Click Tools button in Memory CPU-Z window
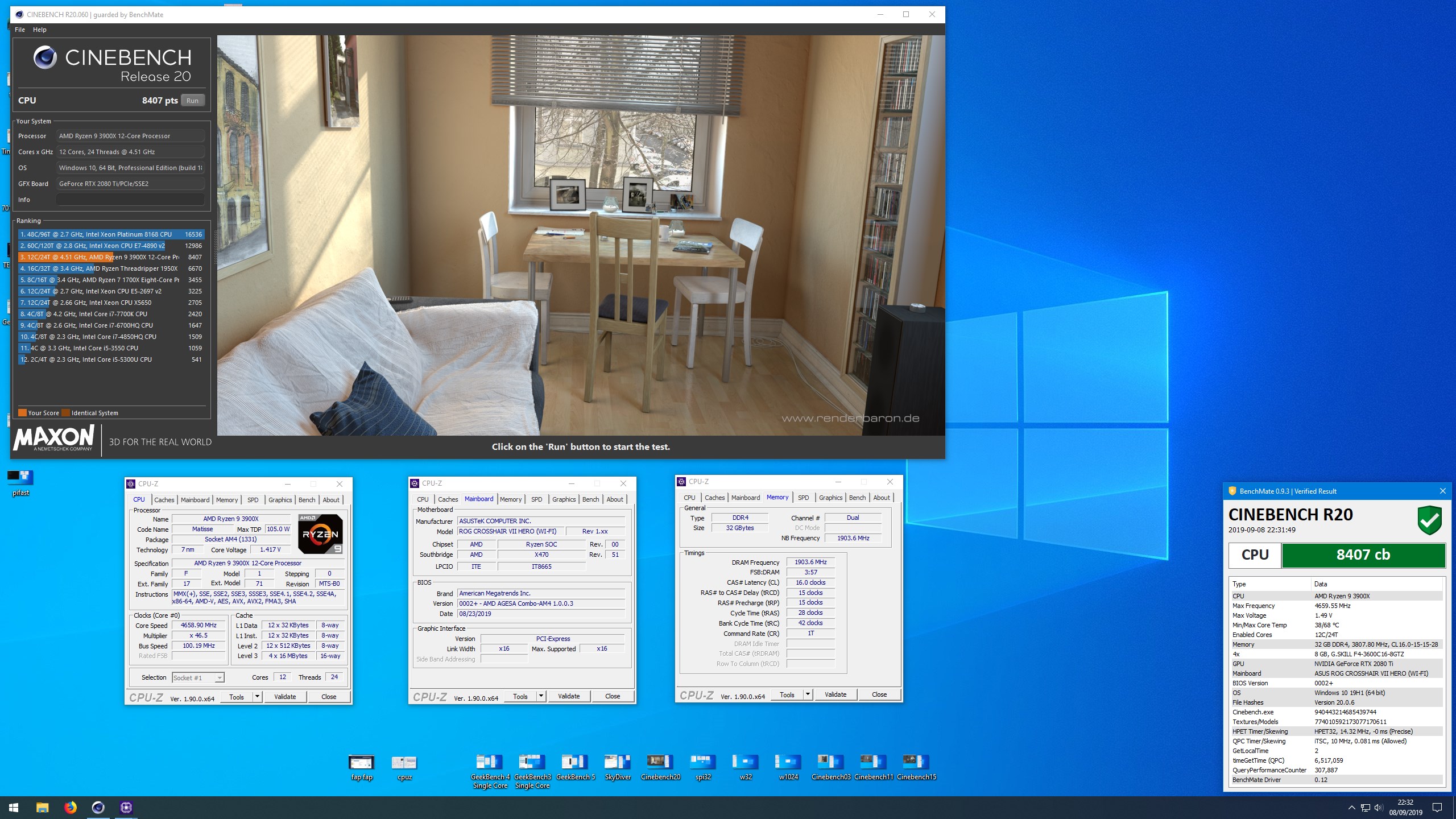The image size is (1456, 819). 787,694
